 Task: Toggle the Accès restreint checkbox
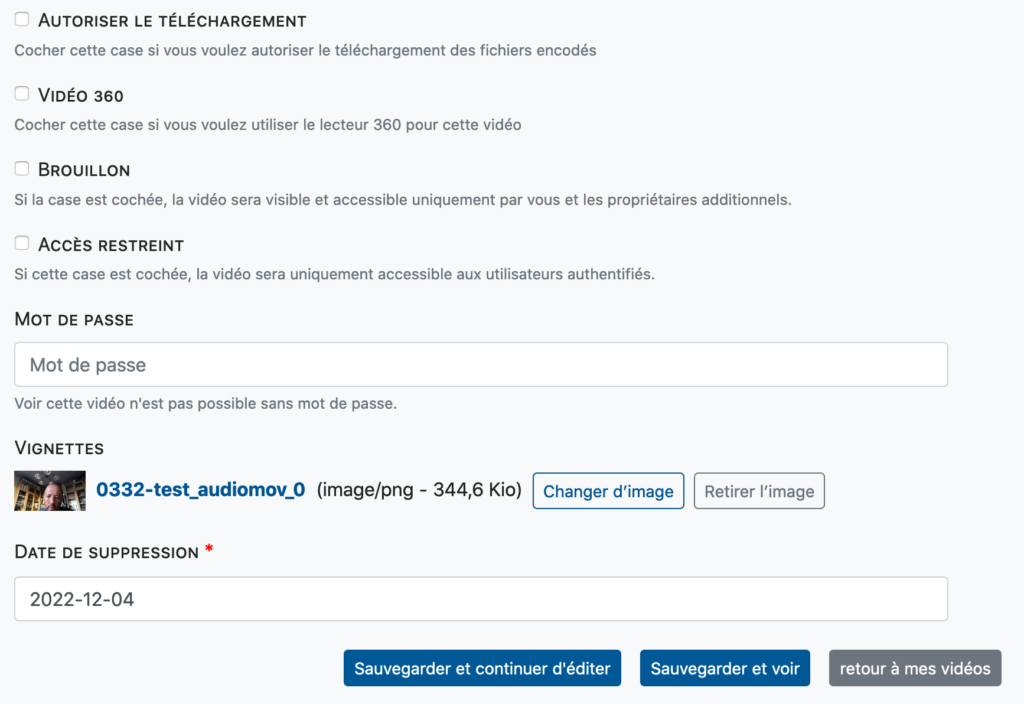(x=22, y=243)
